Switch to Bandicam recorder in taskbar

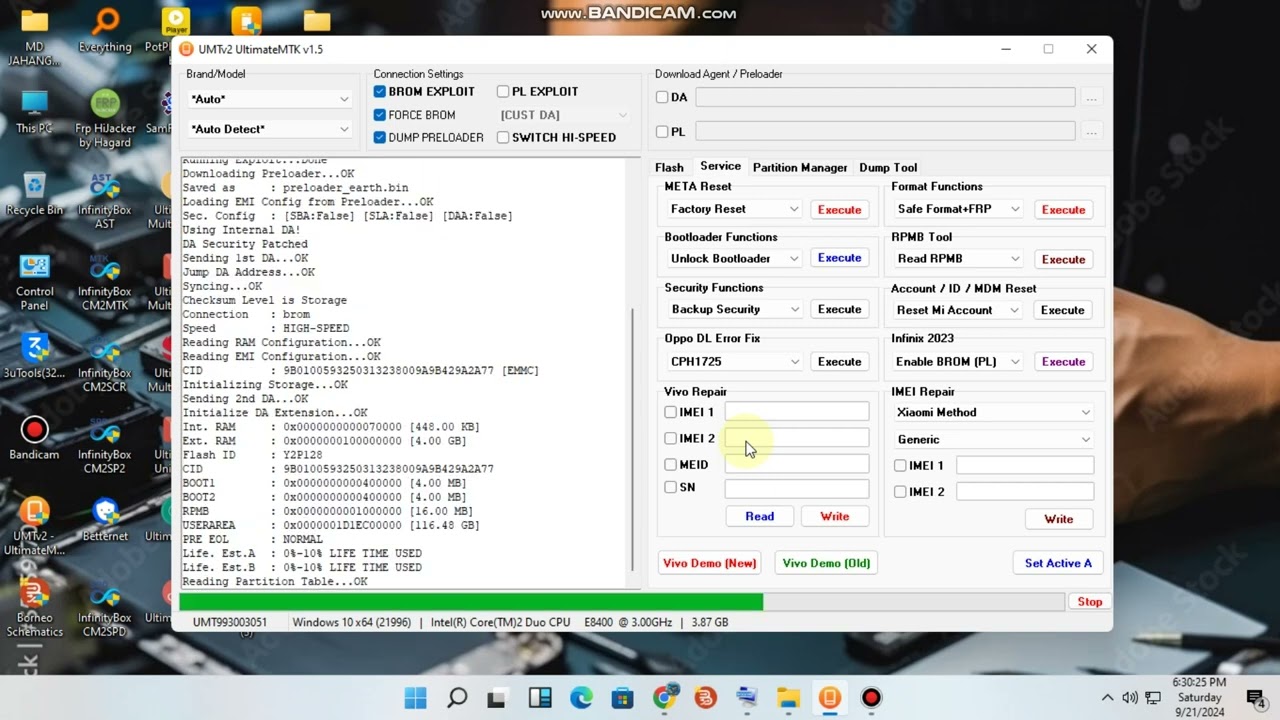click(871, 697)
